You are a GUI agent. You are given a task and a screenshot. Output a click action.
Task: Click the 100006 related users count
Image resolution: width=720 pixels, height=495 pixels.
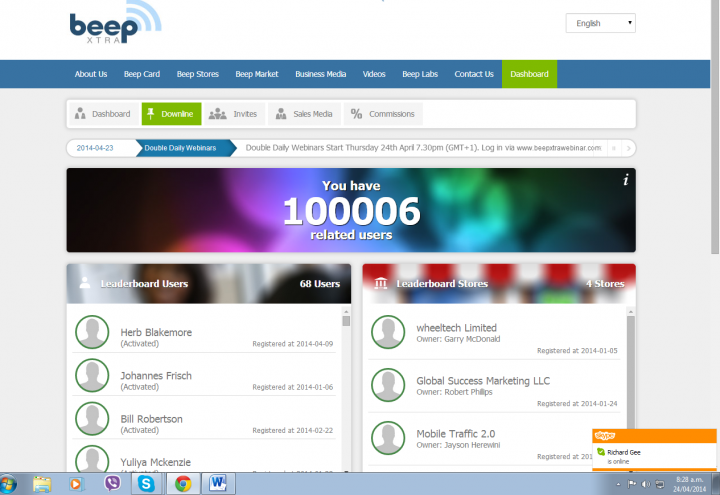coord(351,211)
